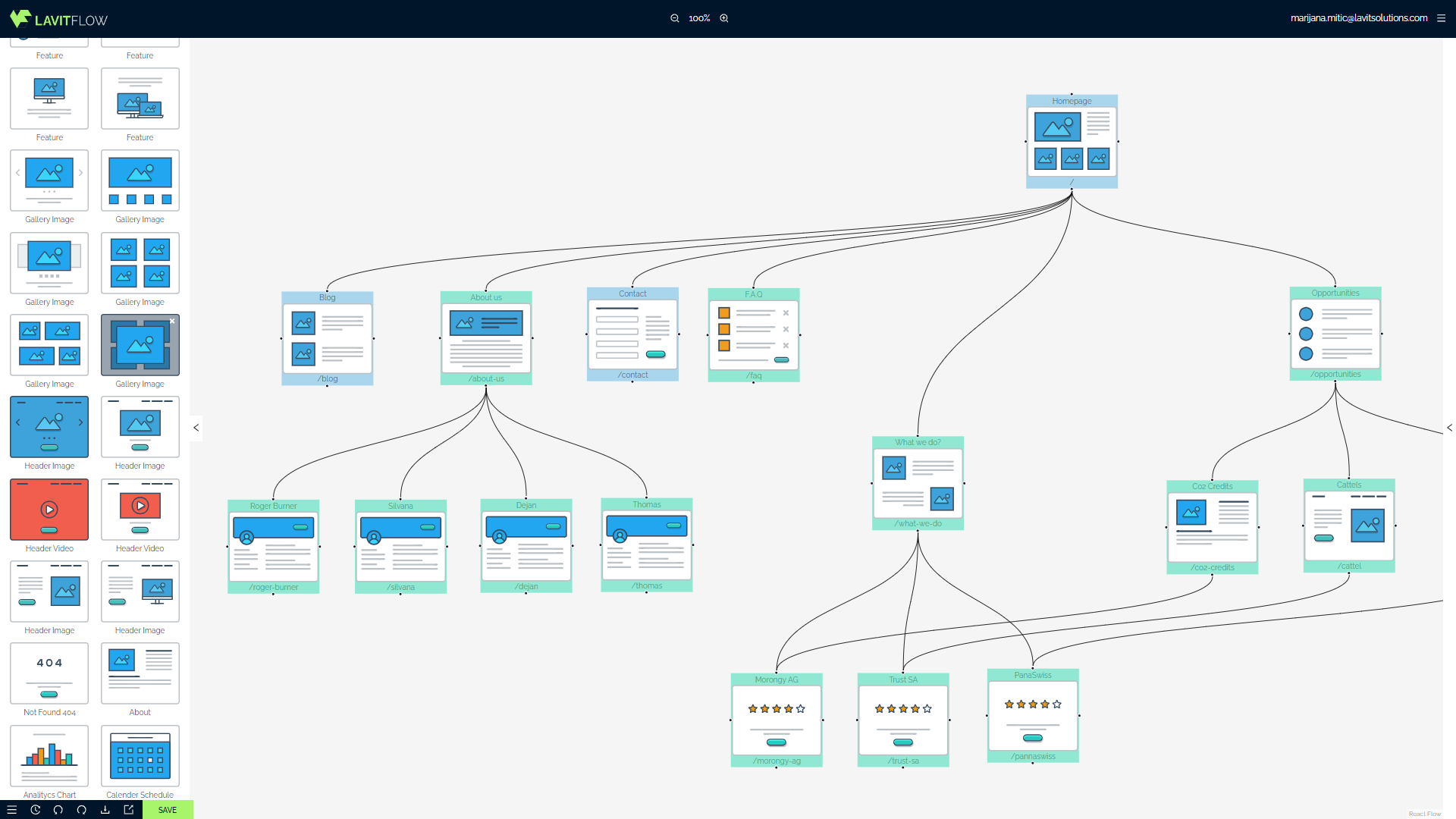This screenshot has height=819, width=1456.
Task: Select the About component thumbnail
Action: click(140, 673)
